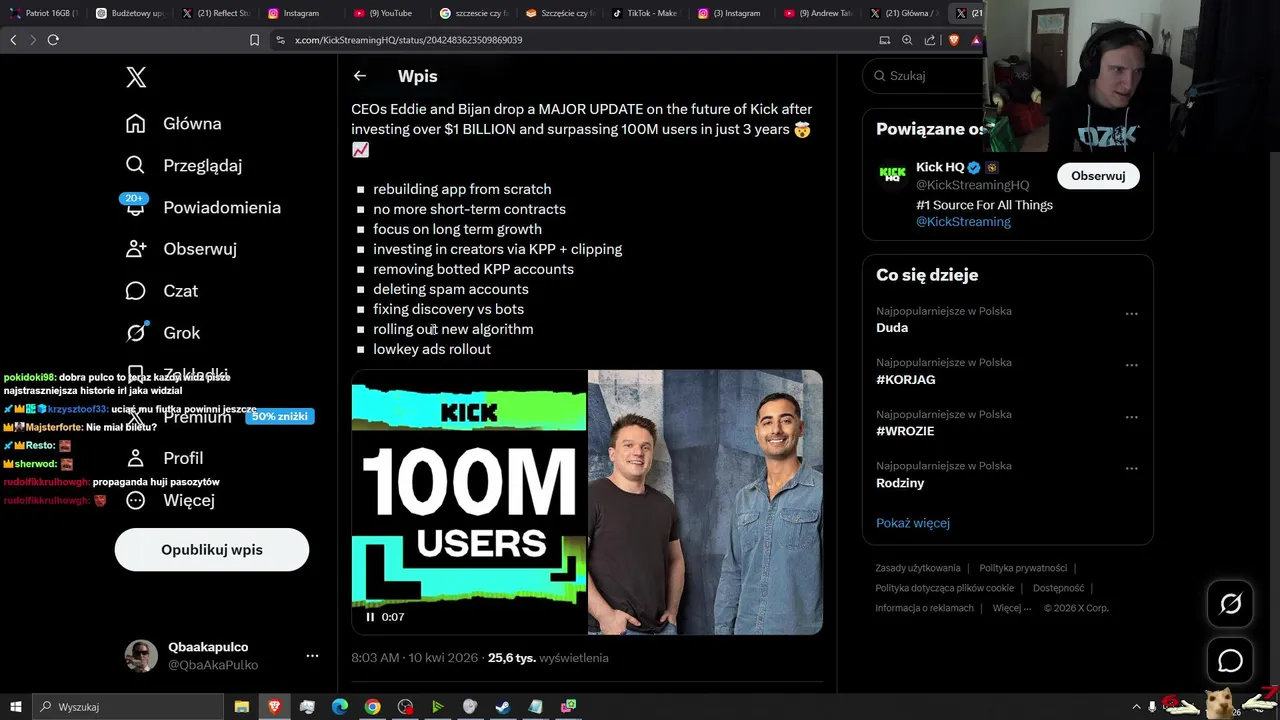The width and height of the screenshot is (1280, 720).
Task: Click 50% zniżki Premium badge
Action: pyautogui.click(x=279, y=416)
